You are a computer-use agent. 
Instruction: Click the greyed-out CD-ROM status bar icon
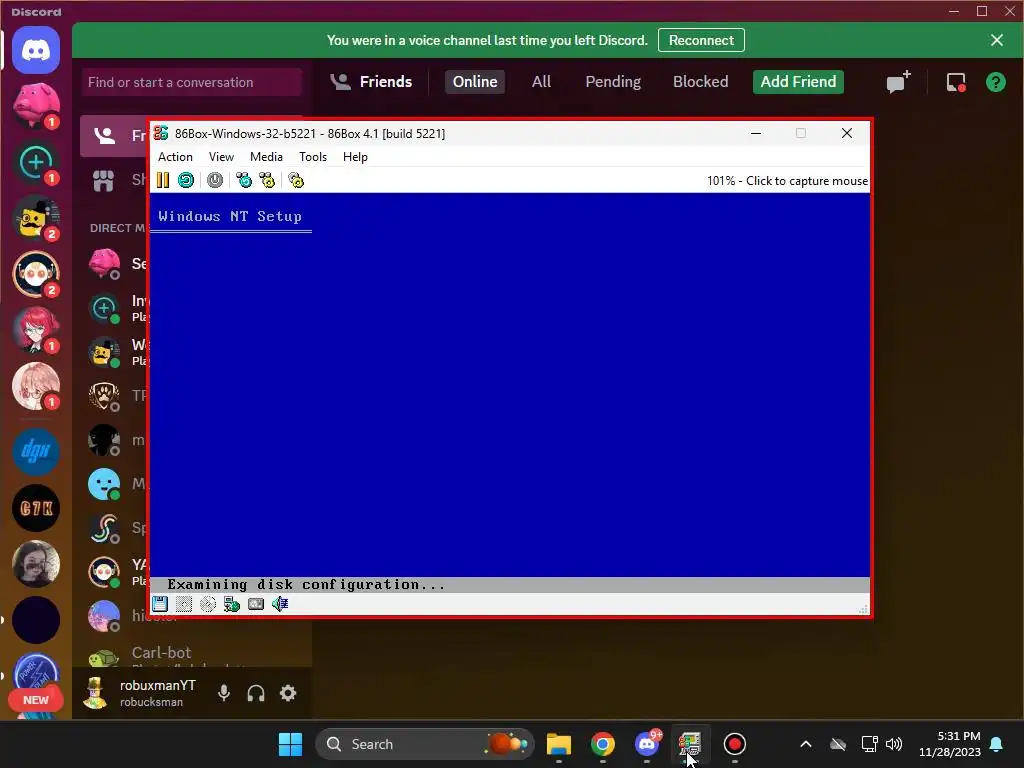tap(208, 604)
